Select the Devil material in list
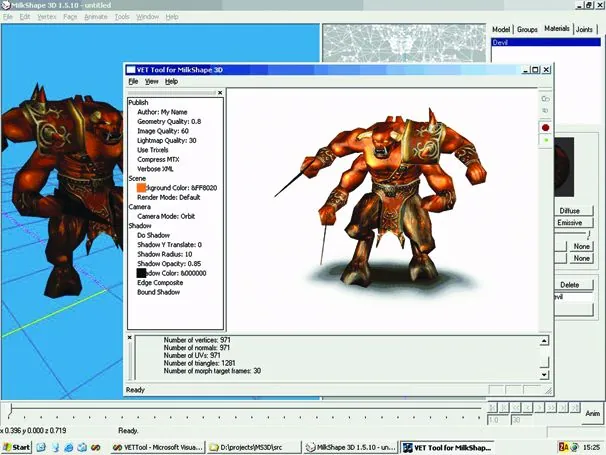Screen dimensions: 606x455 tap(546, 43)
